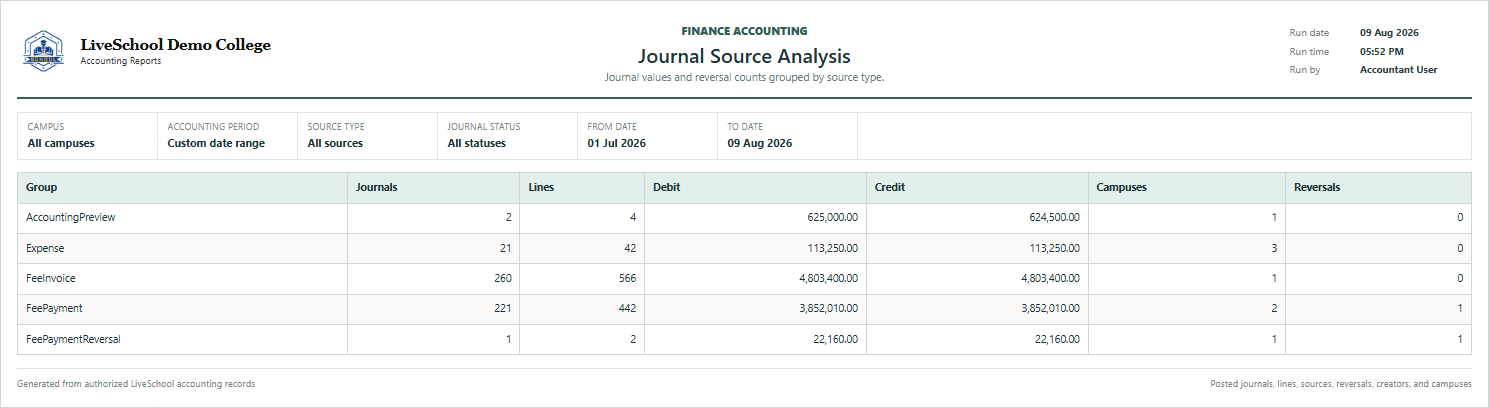The height and width of the screenshot is (408, 1489).
Task: Click the run date '09 Aug 2026'
Action: click(1389, 33)
